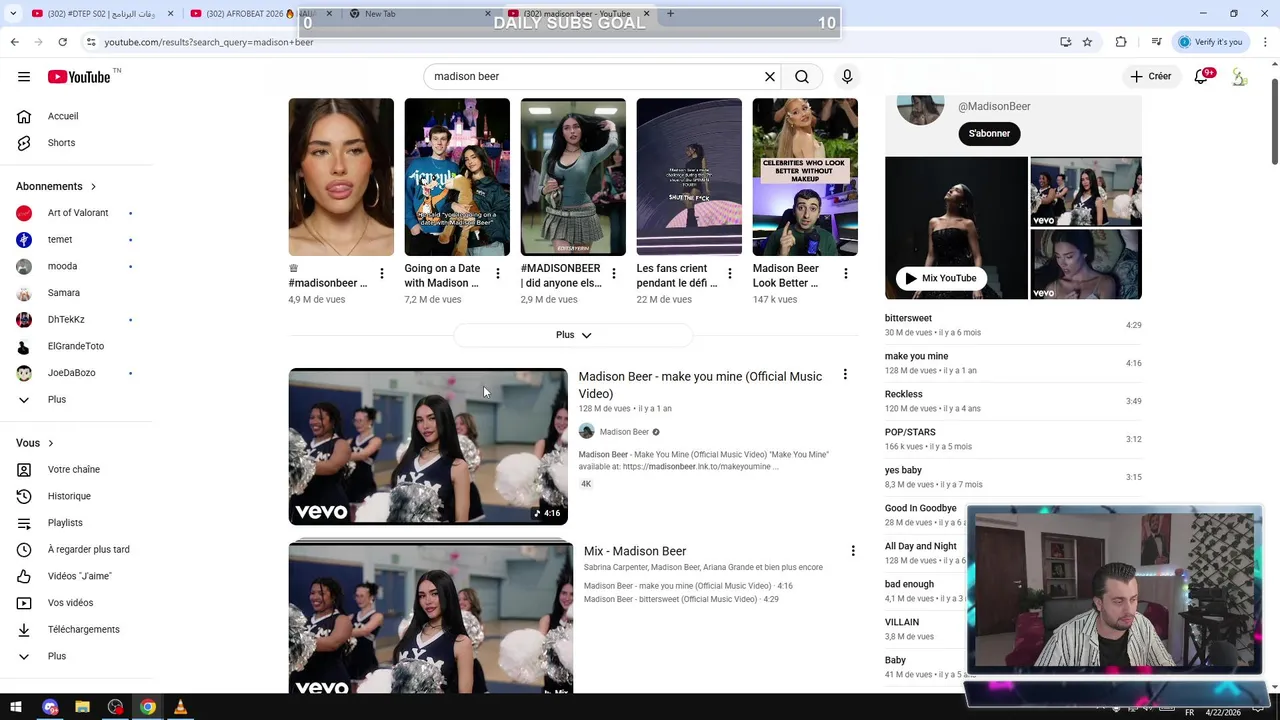Screen dimensions: 1280x720
Task: Open the notifications bell
Action: pyautogui.click(x=1202, y=77)
